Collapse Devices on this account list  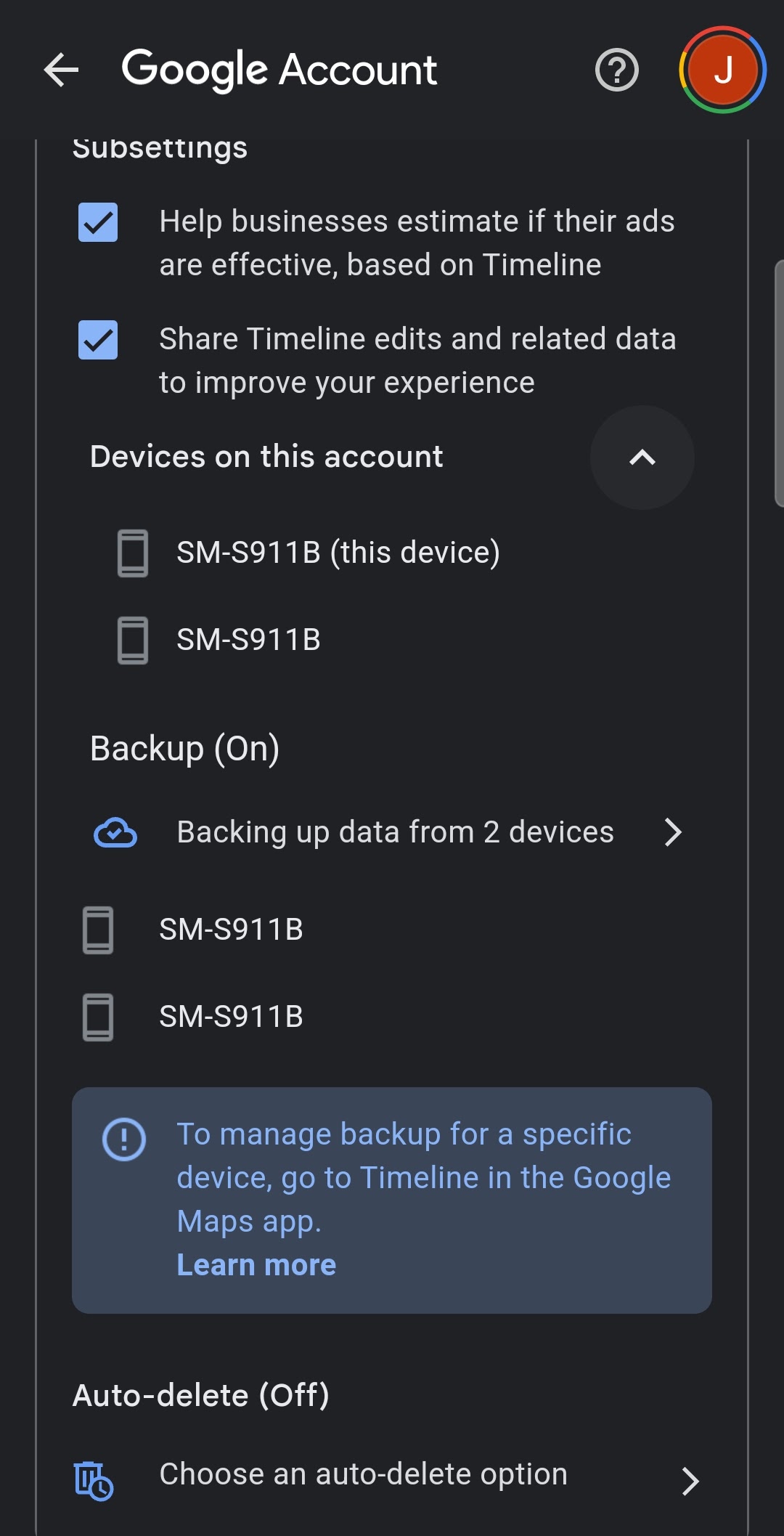click(x=642, y=458)
